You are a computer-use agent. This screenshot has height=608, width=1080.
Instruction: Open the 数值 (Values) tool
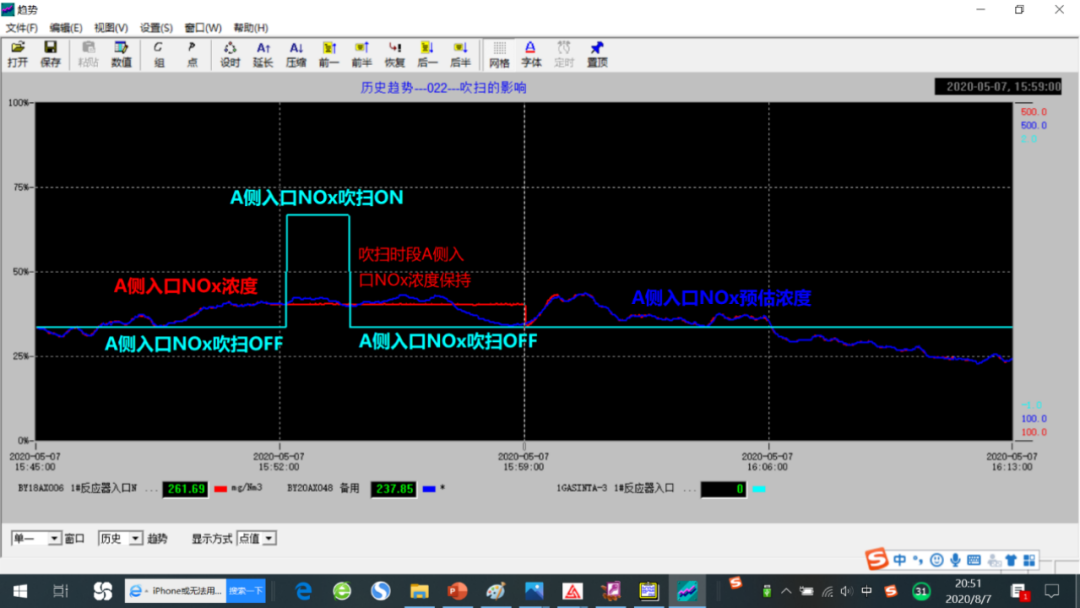pos(121,54)
